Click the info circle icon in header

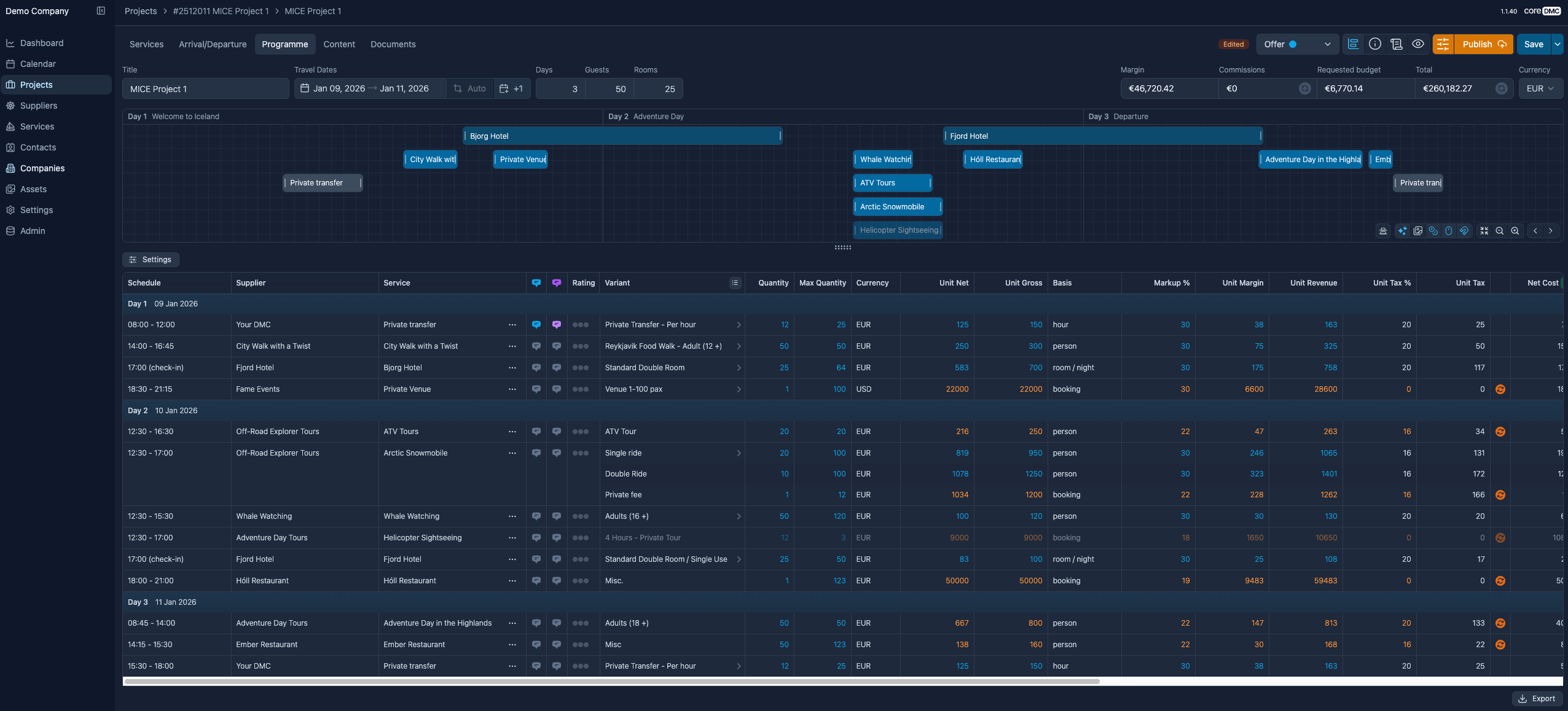click(1375, 44)
